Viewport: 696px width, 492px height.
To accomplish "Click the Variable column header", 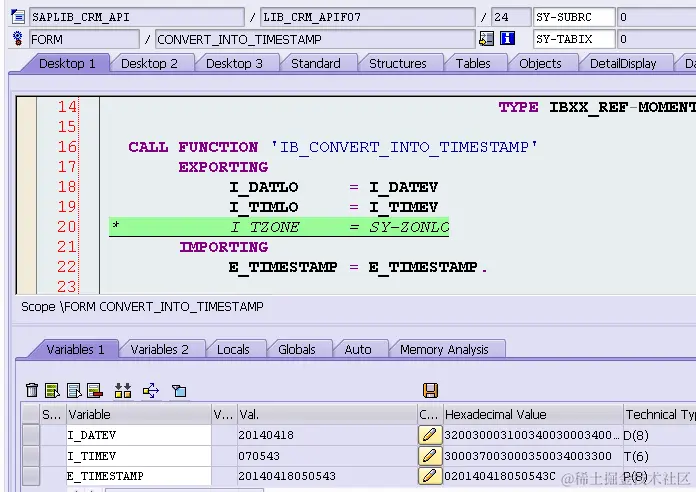I will point(138,414).
